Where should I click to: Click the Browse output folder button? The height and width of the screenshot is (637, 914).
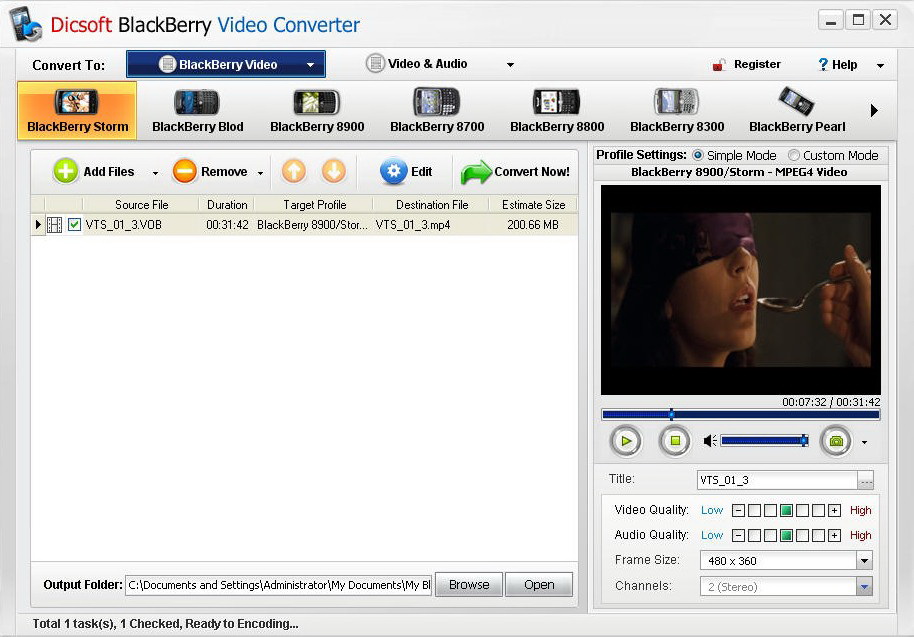point(469,585)
